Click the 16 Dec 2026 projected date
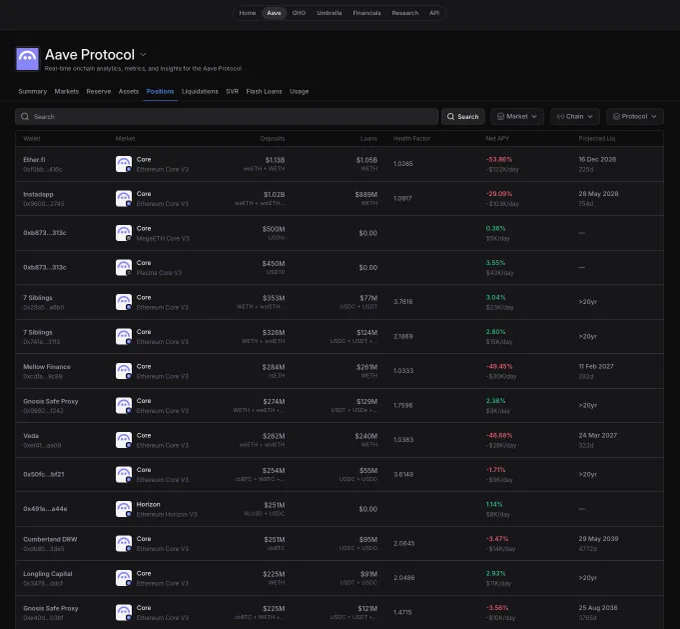This screenshot has height=629, width=680. 597,159
